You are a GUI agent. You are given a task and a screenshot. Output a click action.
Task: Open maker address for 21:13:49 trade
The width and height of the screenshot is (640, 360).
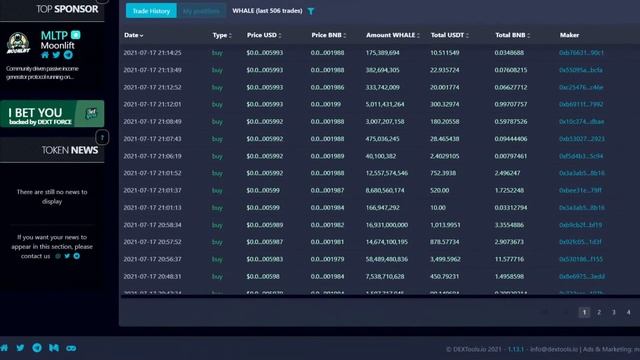[x=580, y=70]
